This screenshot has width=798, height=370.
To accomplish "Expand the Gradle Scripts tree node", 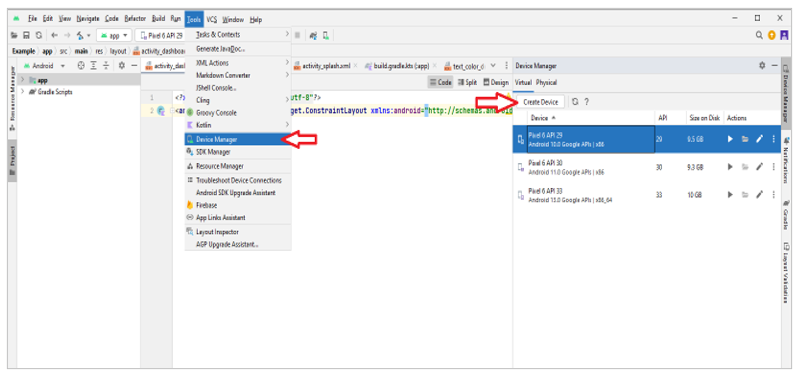I will click(22, 92).
